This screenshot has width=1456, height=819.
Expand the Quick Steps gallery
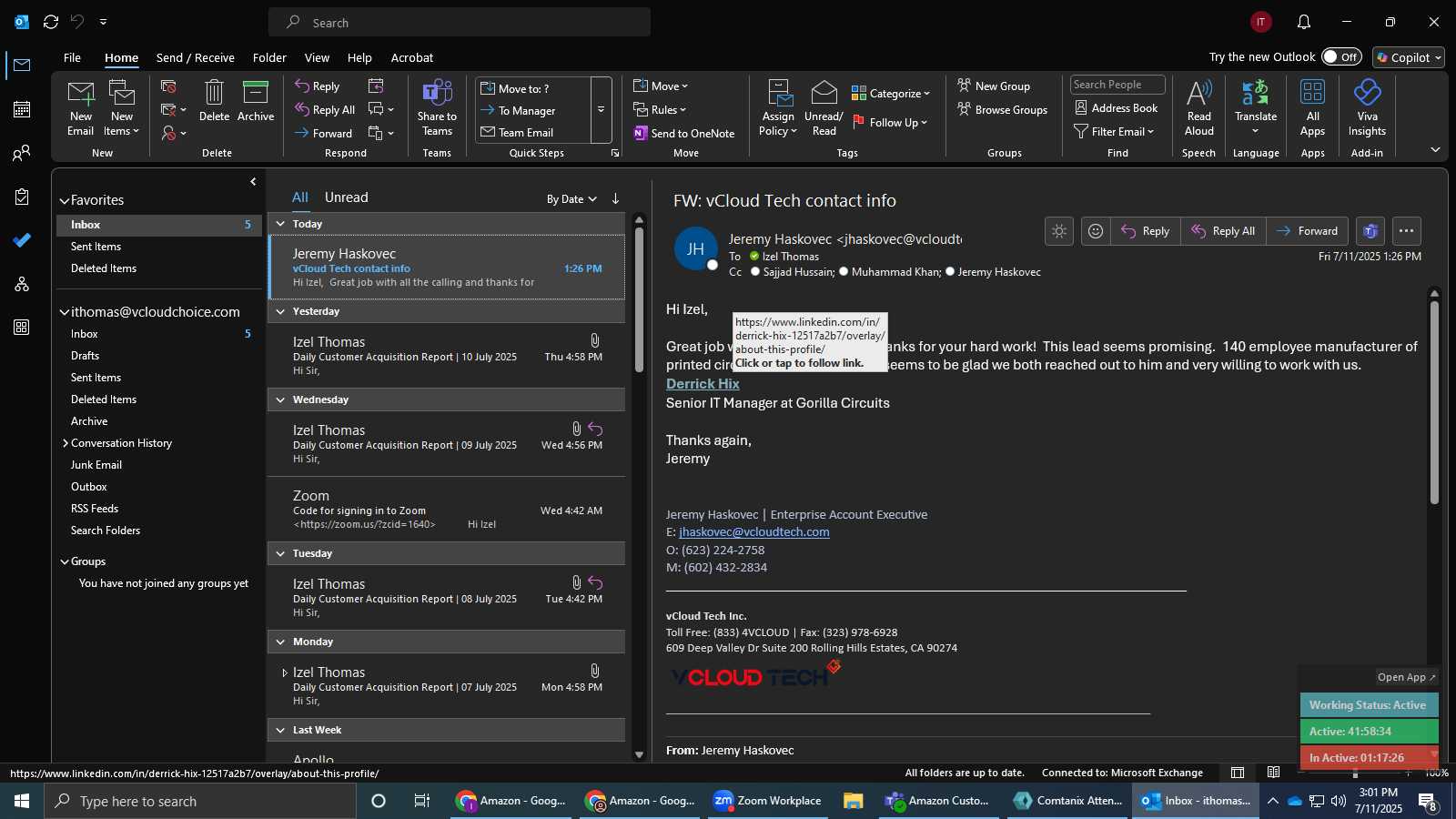point(602,110)
